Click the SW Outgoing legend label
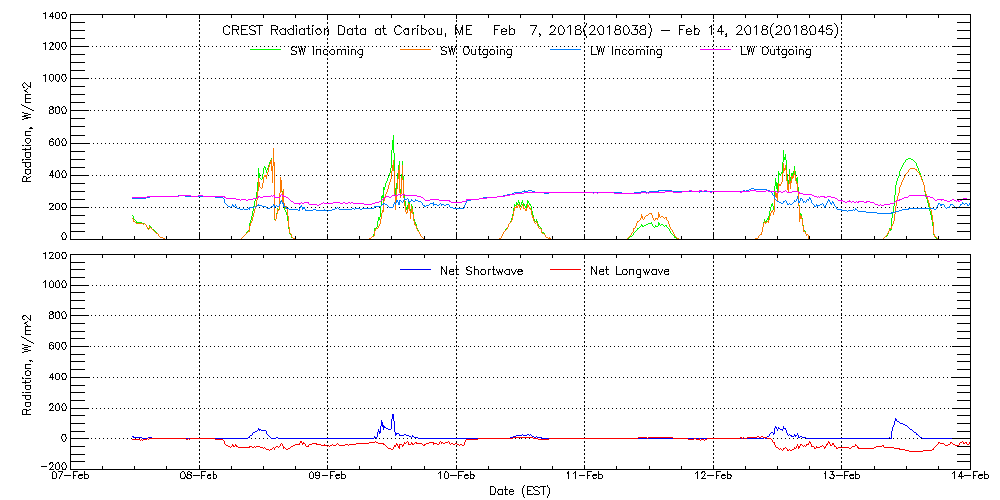 [476, 52]
